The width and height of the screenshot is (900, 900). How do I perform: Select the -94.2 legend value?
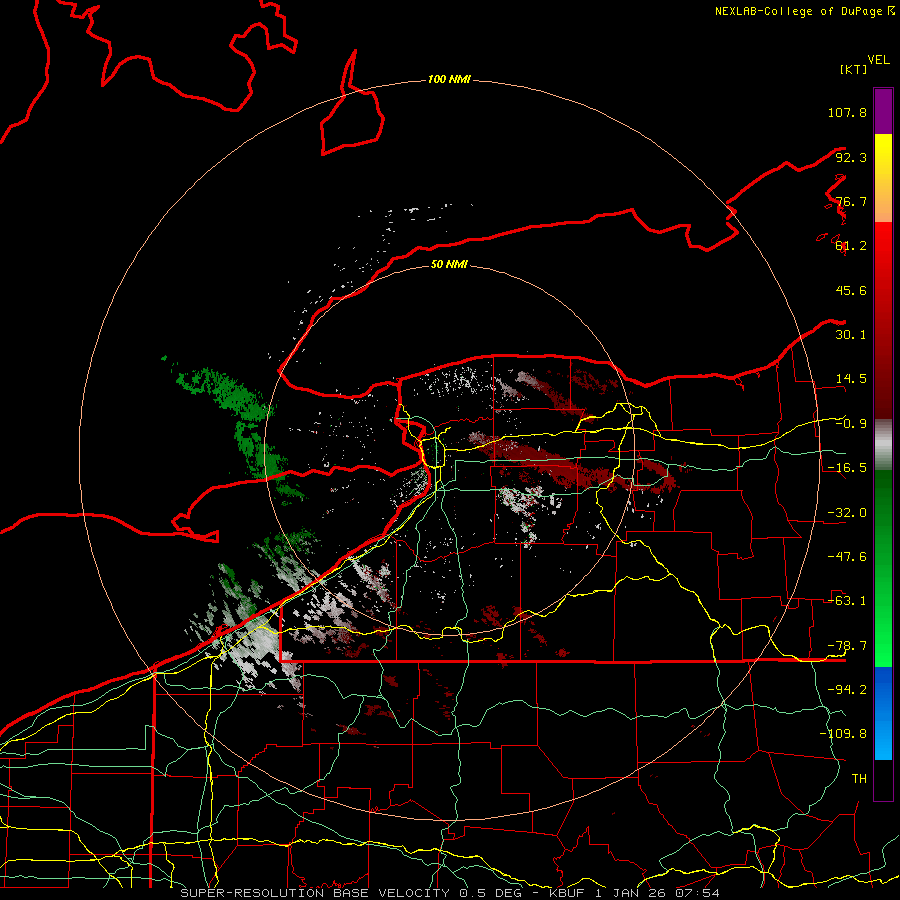pos(847,690)
